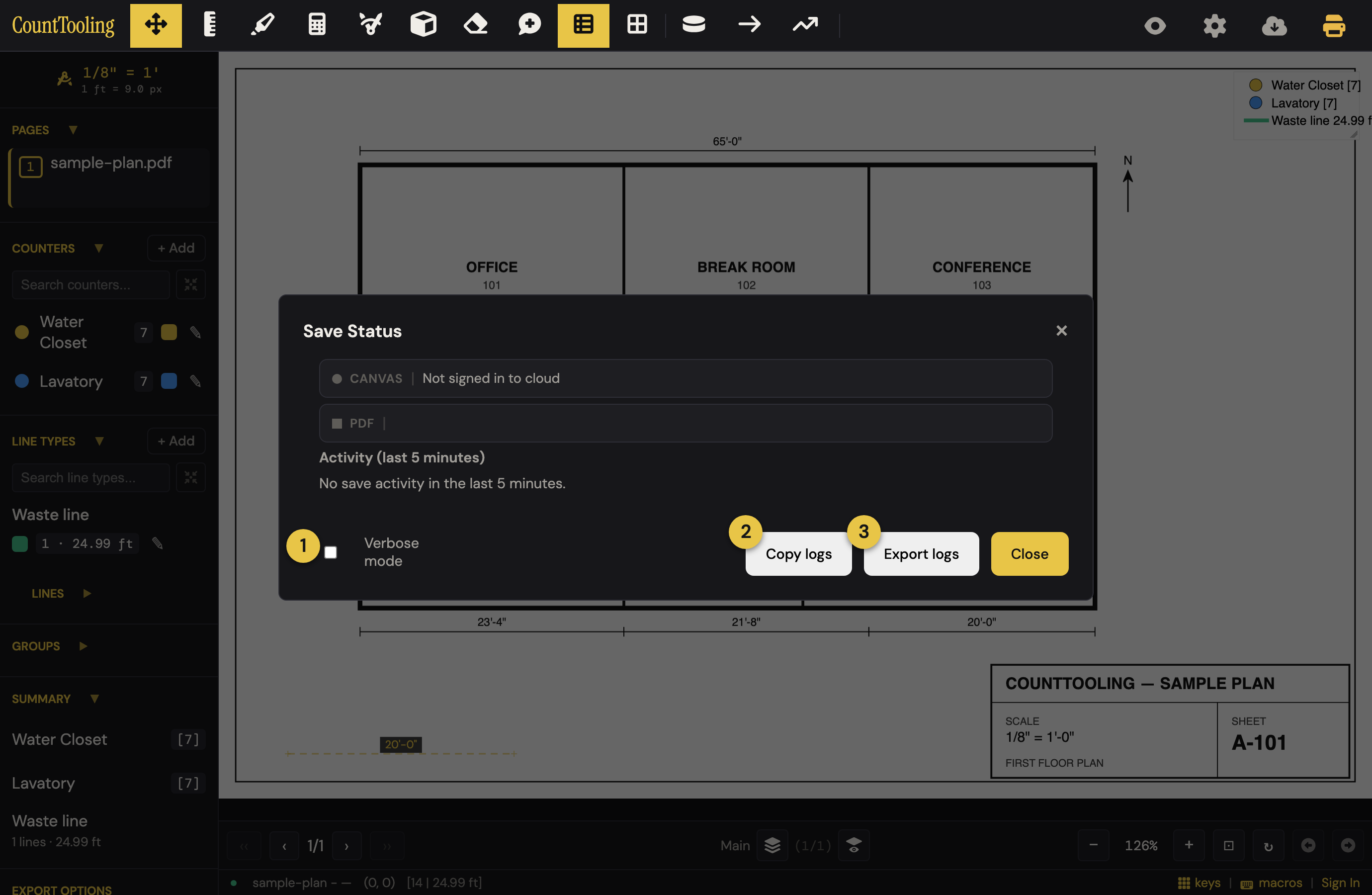This screenshot has height=895, width=1372.
Task: Select the arrow tool
Action: (x=749, y=25)
